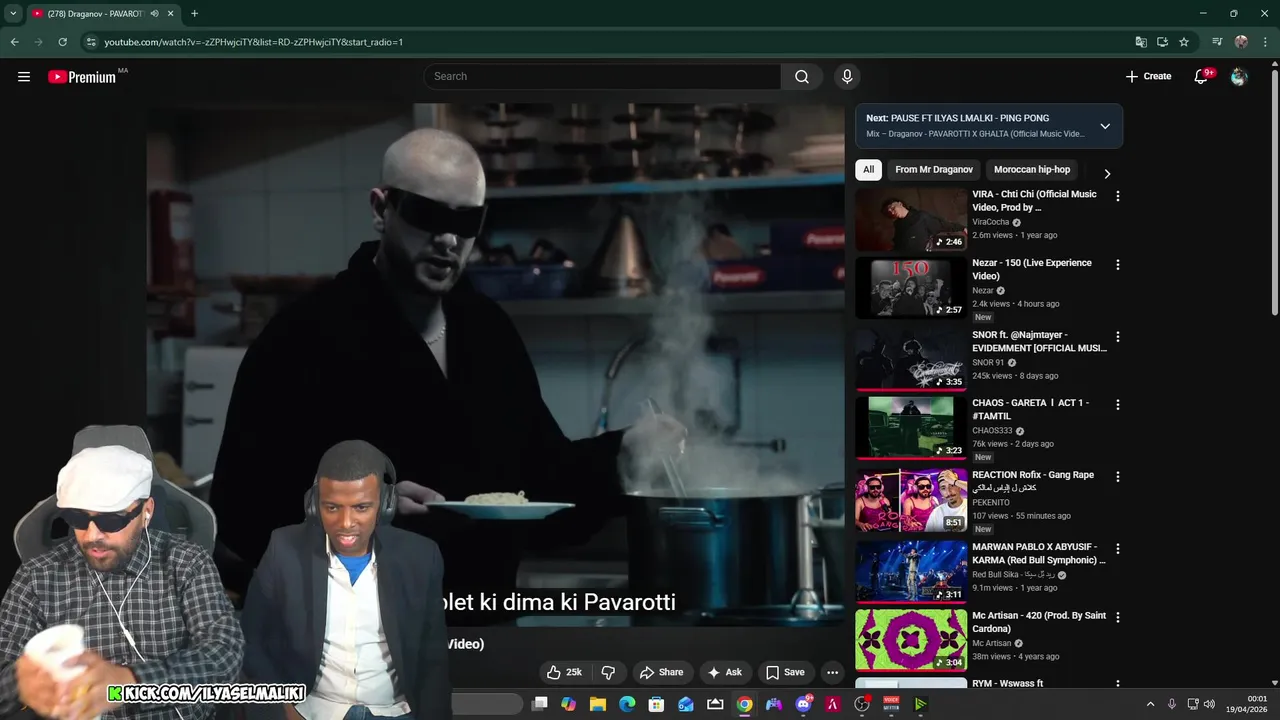
Task: Click the Share button
Action: (661, 672)
